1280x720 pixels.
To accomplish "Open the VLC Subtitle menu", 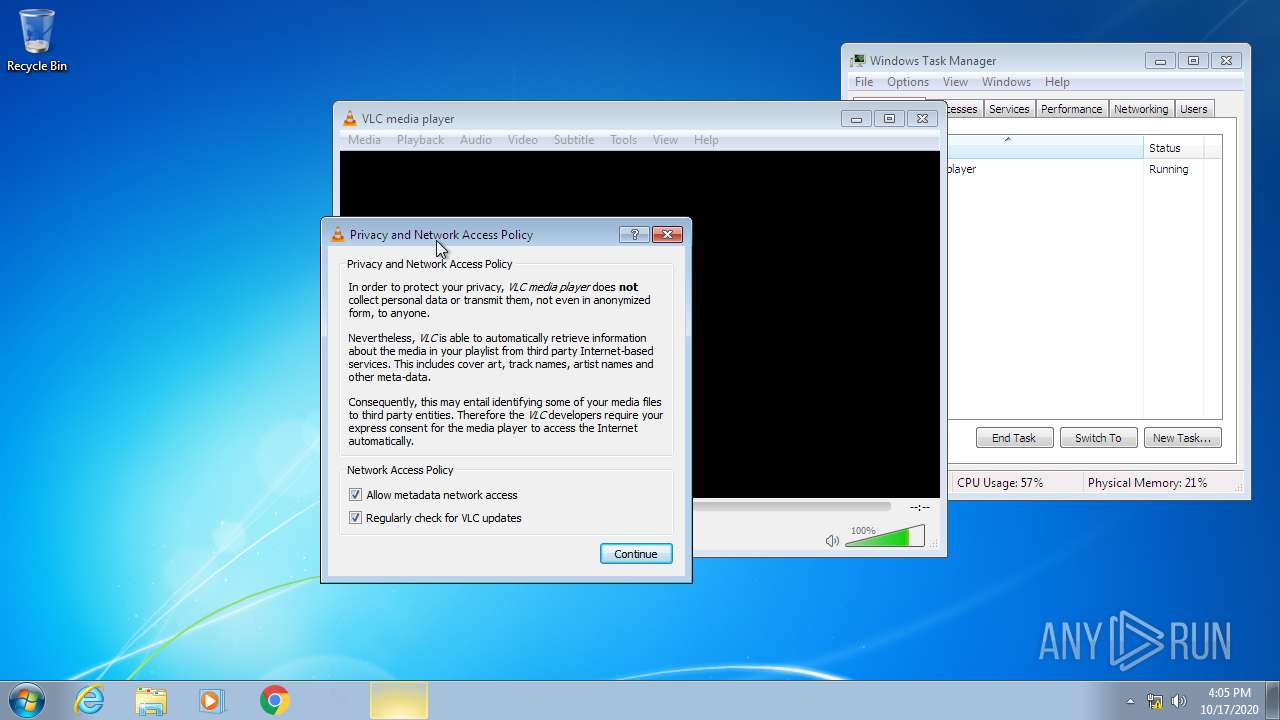I will pos(574,140).
